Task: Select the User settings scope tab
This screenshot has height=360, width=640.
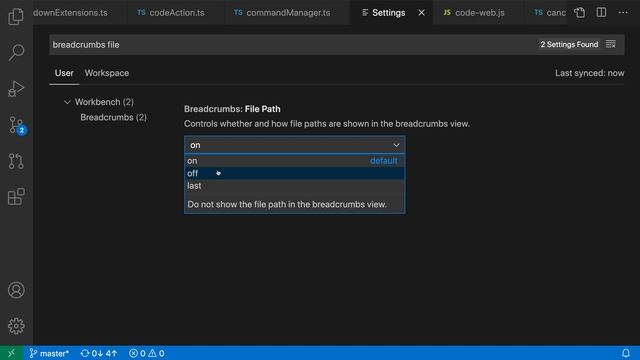Action: pyautogui.click(x=64, y=73)
